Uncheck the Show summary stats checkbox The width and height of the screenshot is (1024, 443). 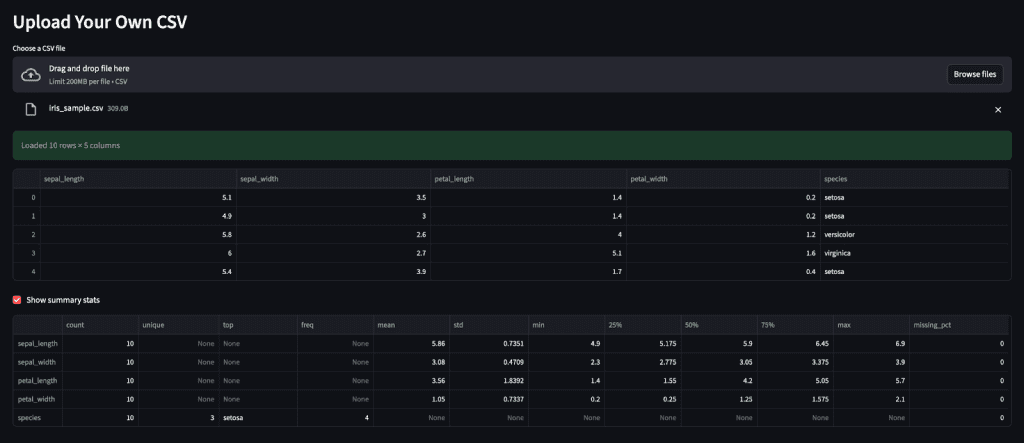click(16, 300)
